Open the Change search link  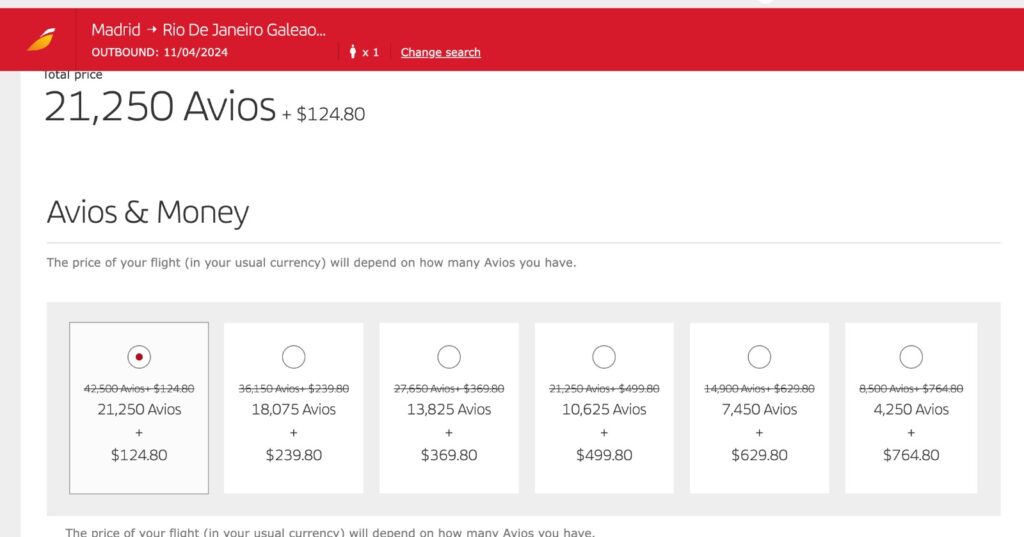[x=440, y=52]
